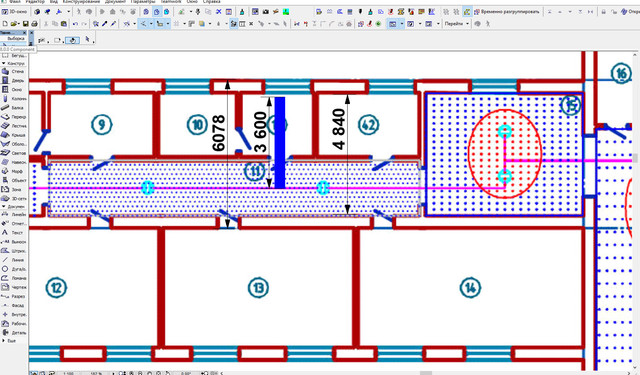640x375 pixels.
Task: Click the Undo arrow icon
Action: click(x=75, y=24)
